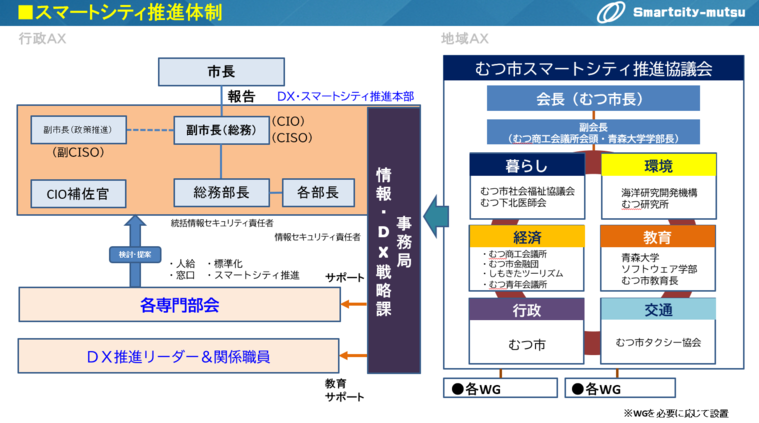Click the むつ市金融団 list entry
The image size is (759, 423).
coord(513,264)
